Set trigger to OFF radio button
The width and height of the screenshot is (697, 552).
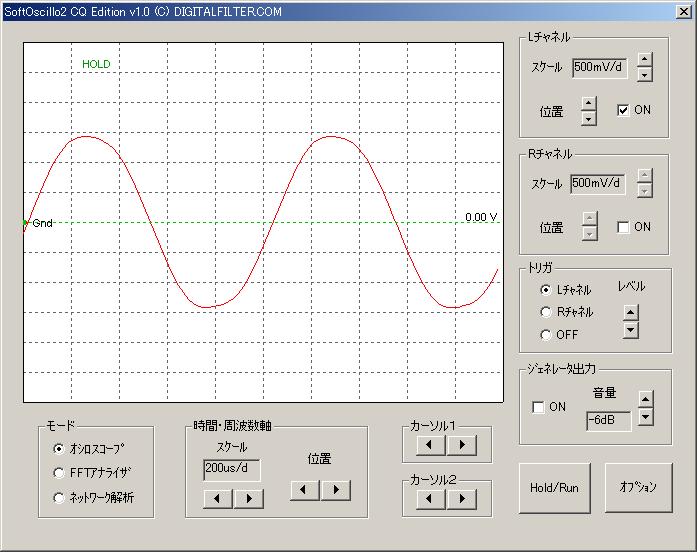(x=546, y=335)
